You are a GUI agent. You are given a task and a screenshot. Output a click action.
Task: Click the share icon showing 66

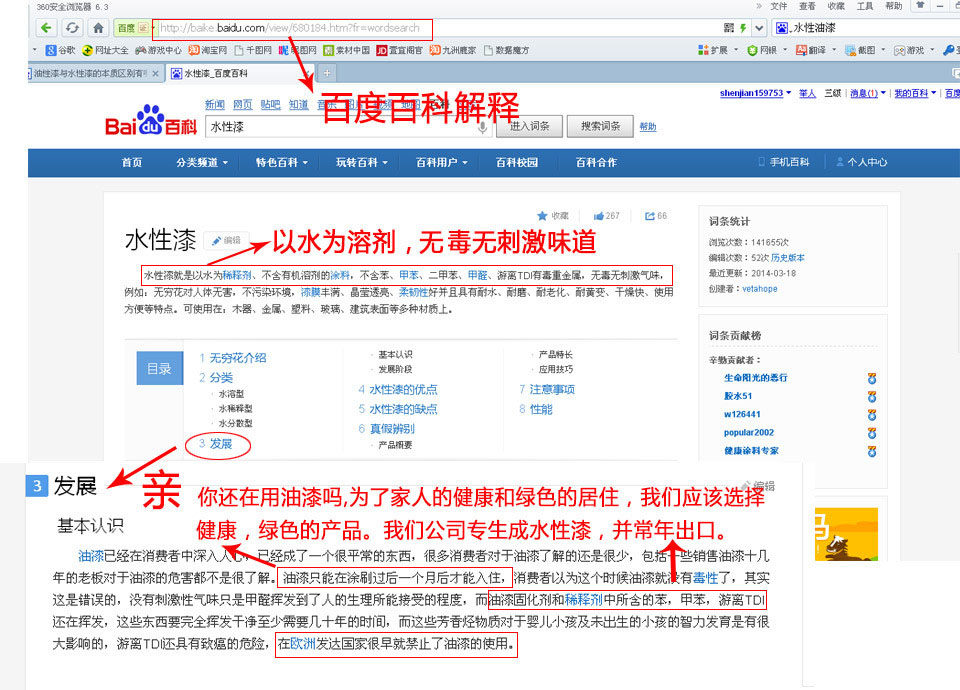pos(650,216)
